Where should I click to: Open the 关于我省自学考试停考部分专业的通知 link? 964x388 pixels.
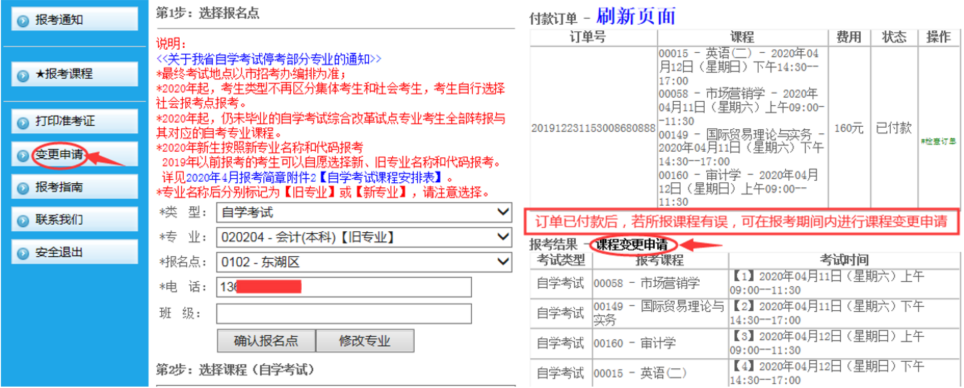(269, 59)
